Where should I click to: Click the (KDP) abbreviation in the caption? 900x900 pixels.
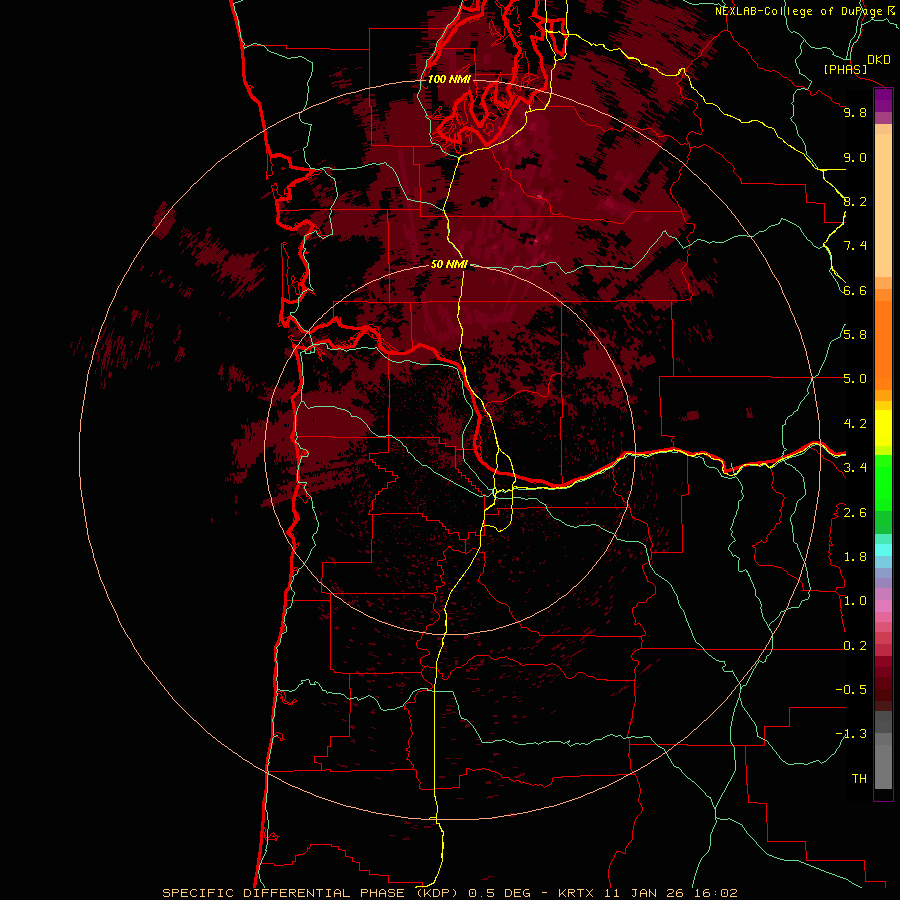point(438,893)
